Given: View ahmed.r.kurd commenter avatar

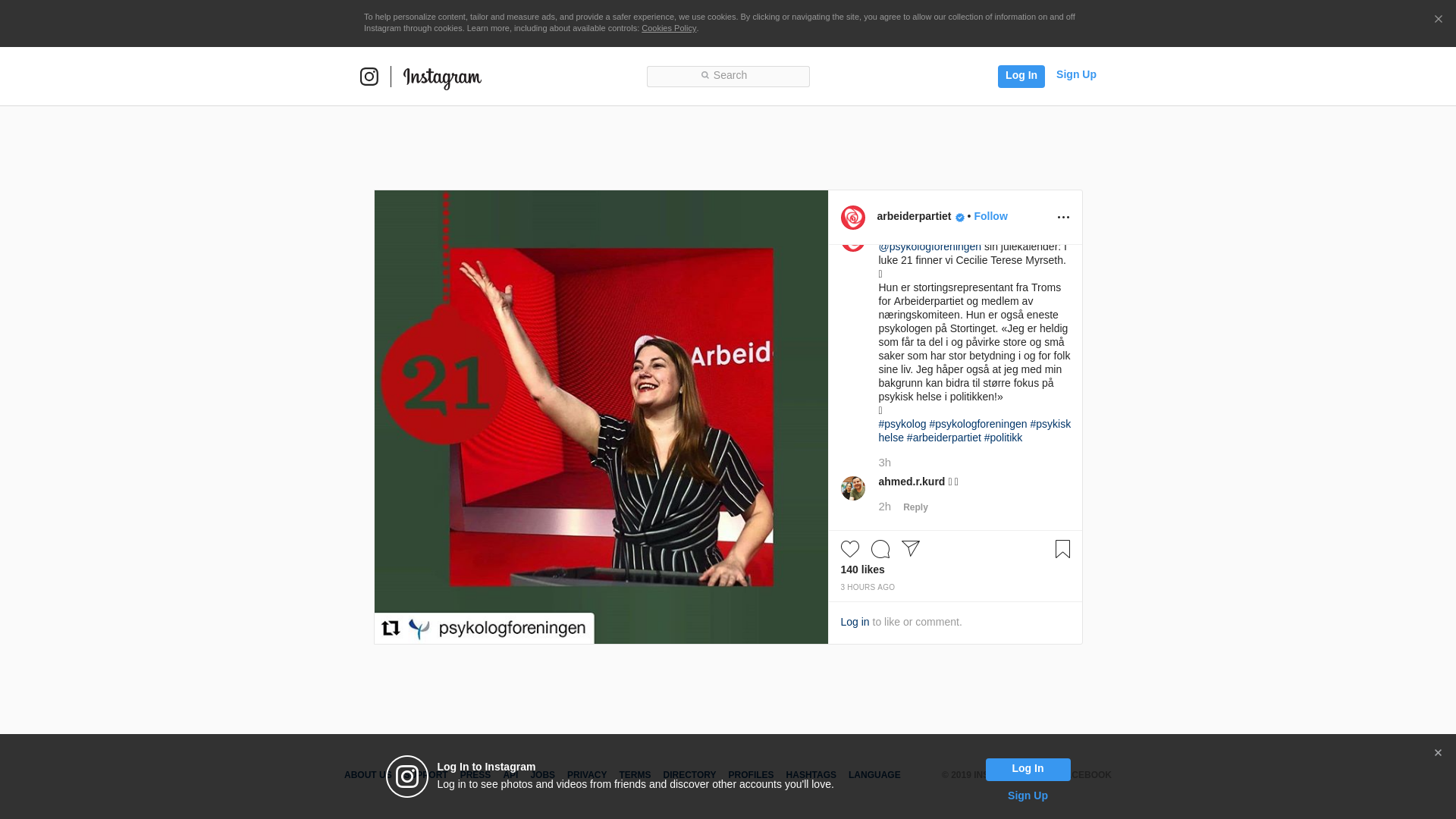Looking at the screenshot, I should (852, 488).
